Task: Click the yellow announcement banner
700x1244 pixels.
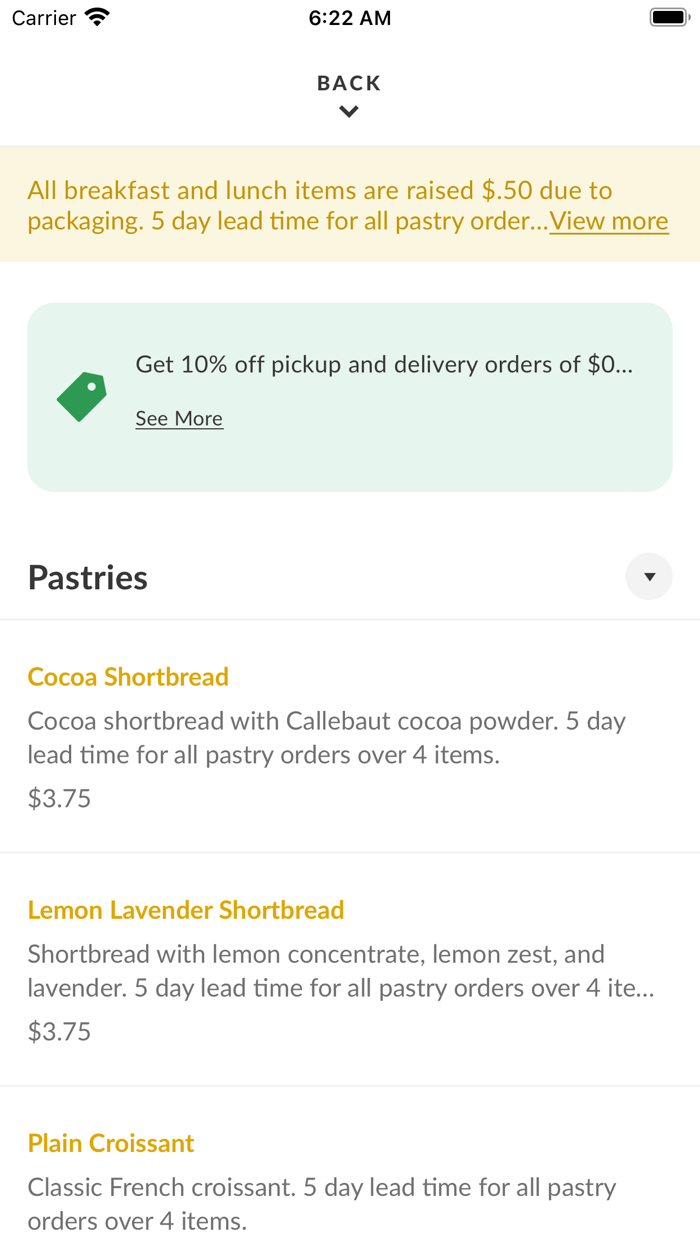Action: point(350,205)
